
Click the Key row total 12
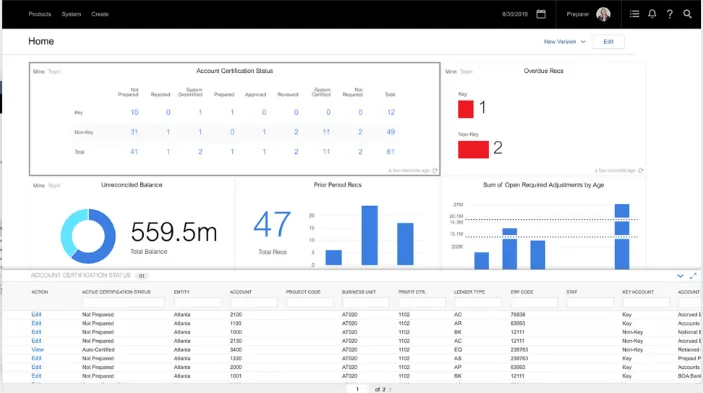point(391,112)
